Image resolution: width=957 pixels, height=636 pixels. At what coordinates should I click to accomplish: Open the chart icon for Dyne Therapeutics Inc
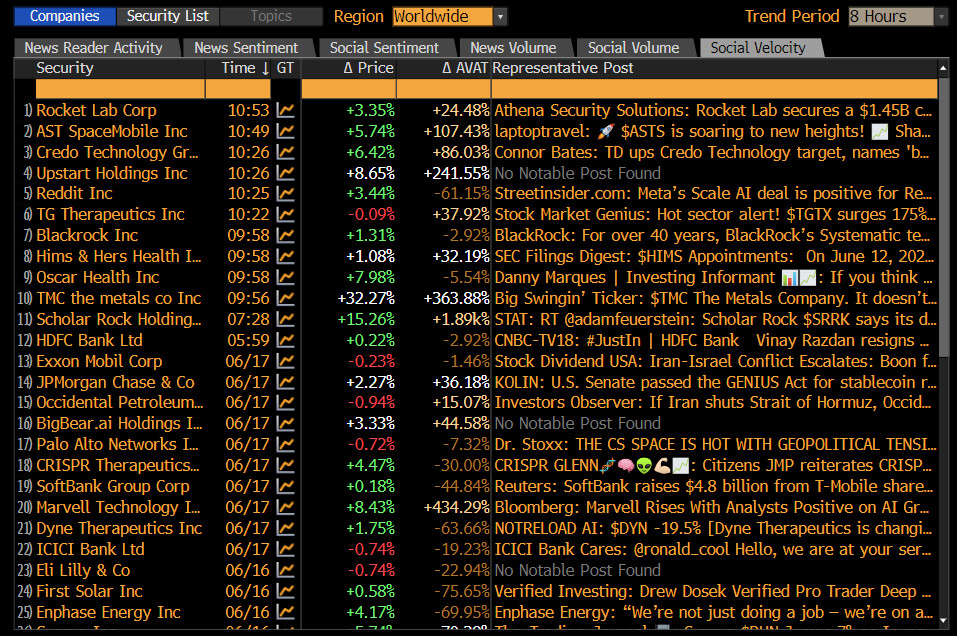coord(285,528)
